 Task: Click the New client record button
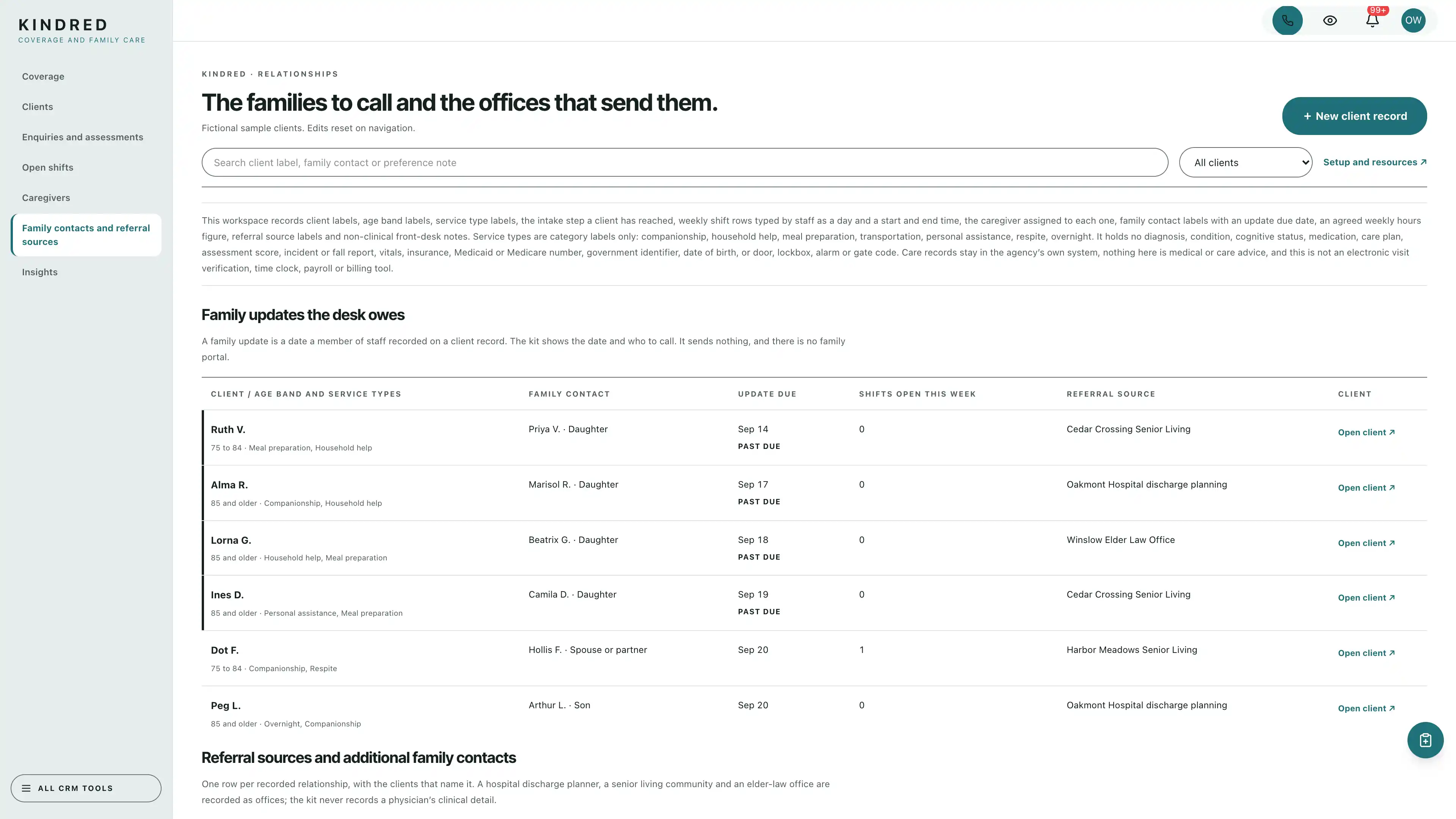click(x=1354, y=116)
